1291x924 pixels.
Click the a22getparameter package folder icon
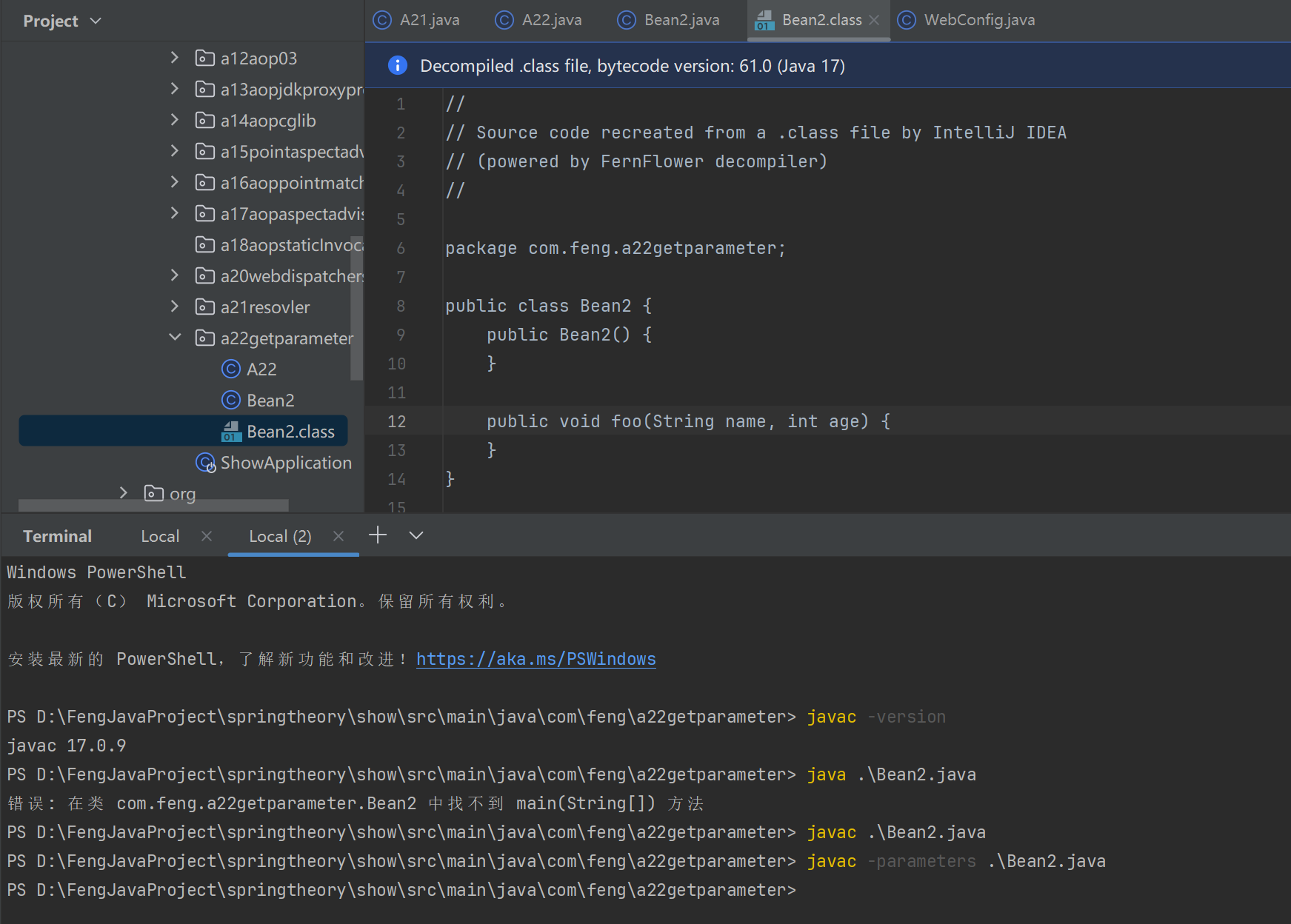tap(205, 338)
